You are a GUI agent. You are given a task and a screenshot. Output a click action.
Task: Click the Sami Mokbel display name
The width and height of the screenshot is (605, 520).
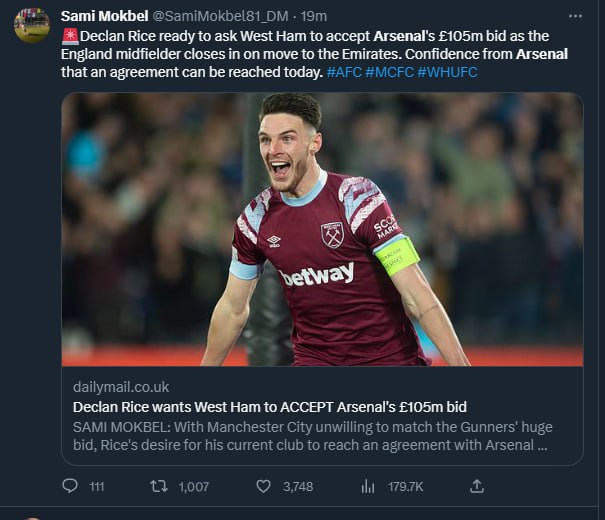click(x=105, y=16)
